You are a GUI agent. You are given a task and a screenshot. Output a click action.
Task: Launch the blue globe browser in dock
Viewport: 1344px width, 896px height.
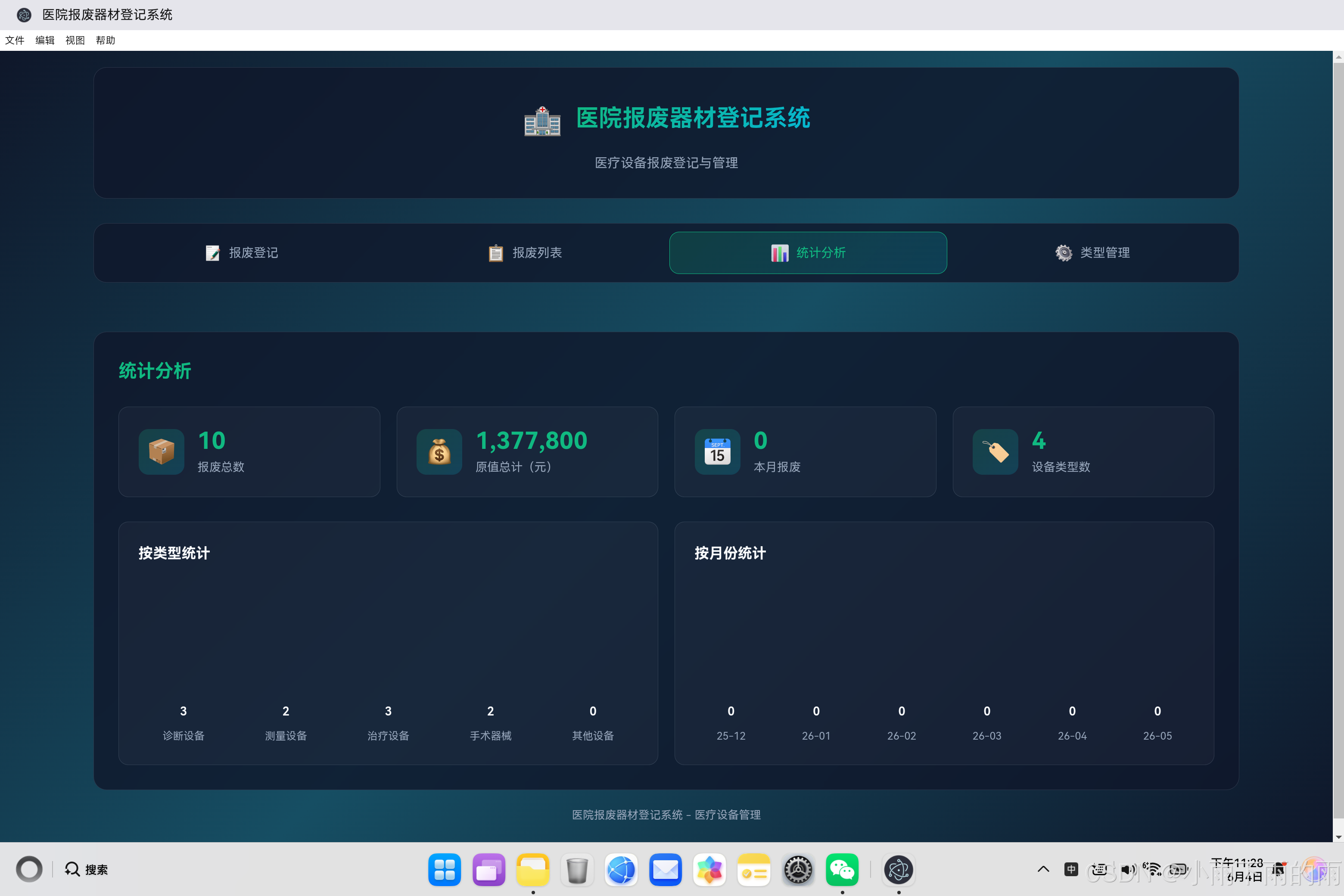pyautogui.click(x=621, y=869)
